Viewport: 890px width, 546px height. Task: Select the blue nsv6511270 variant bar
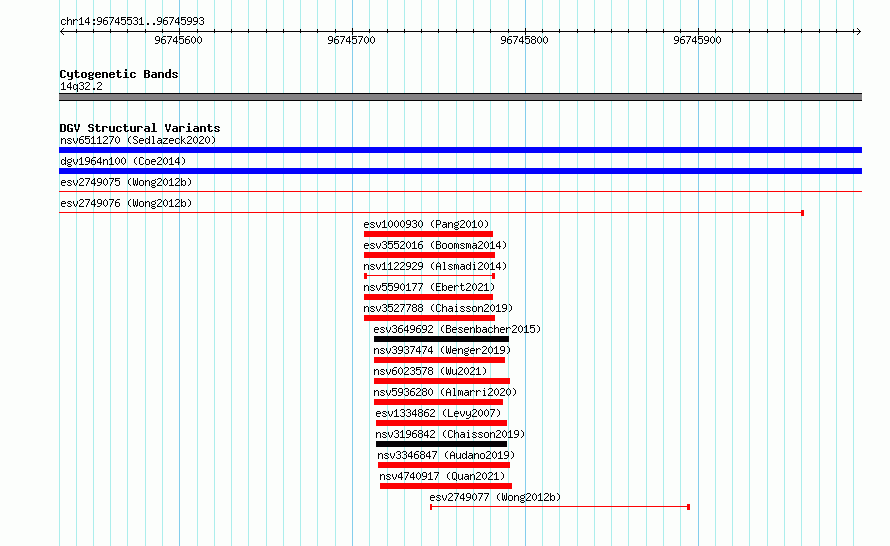pos(460,150)
